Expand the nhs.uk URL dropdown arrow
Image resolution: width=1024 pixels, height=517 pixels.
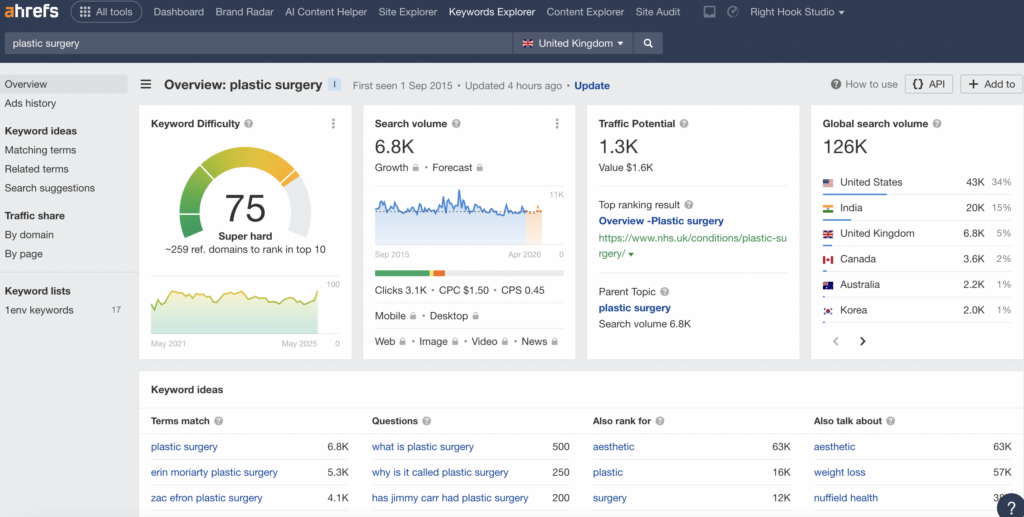(x=631, y=255)
